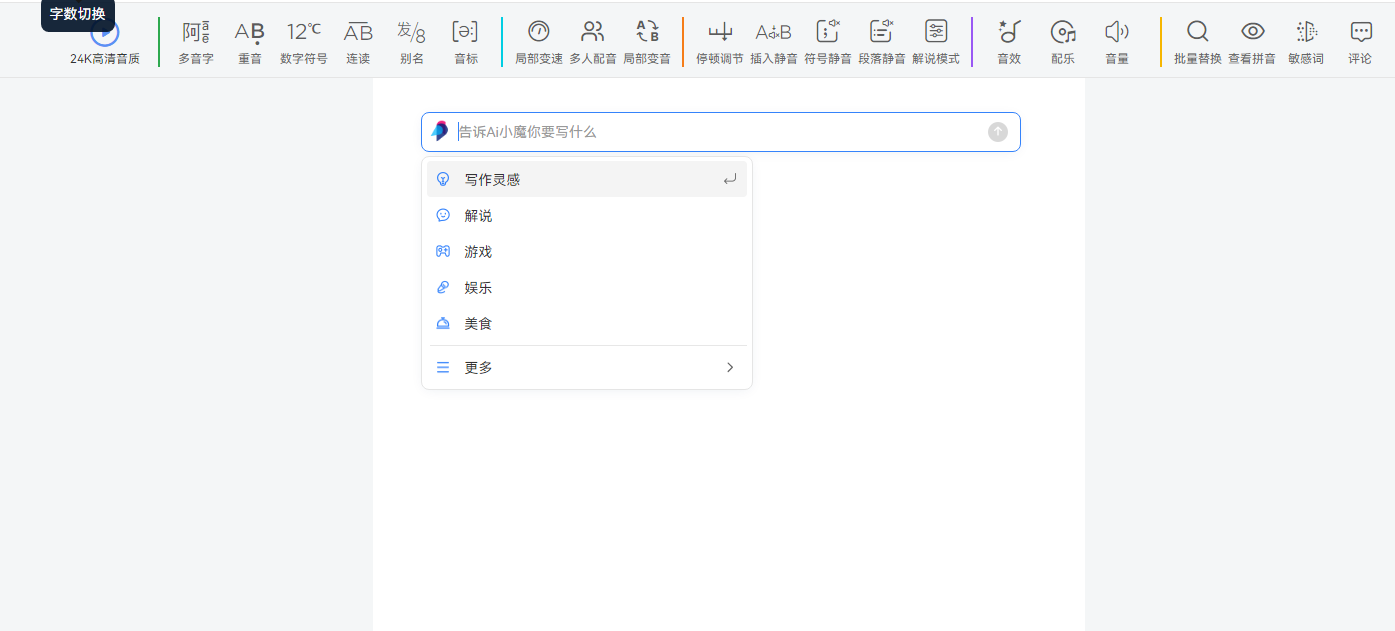Open the 数字符号 number symbol tool
This screenshot has width=1395, height=631.
coord(304,33)
